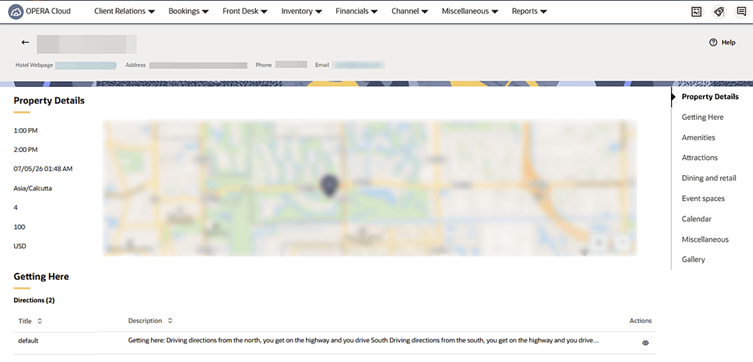This screenshot has width=753, height=362.
Task: Expand the Miscellaneous top menu
Action: (x=470, y=11)
